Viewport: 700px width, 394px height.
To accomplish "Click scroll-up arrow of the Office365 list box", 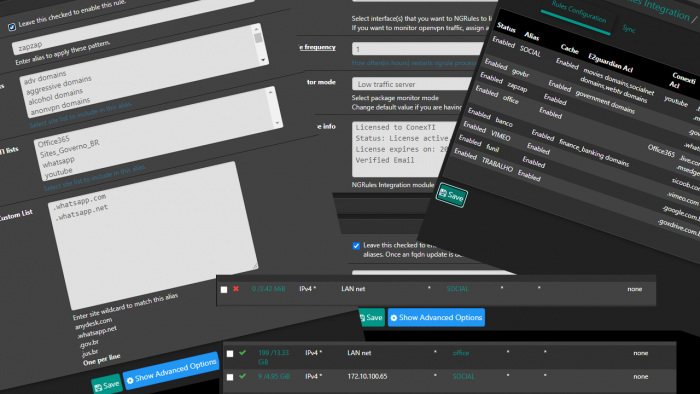I will [271, 92].
